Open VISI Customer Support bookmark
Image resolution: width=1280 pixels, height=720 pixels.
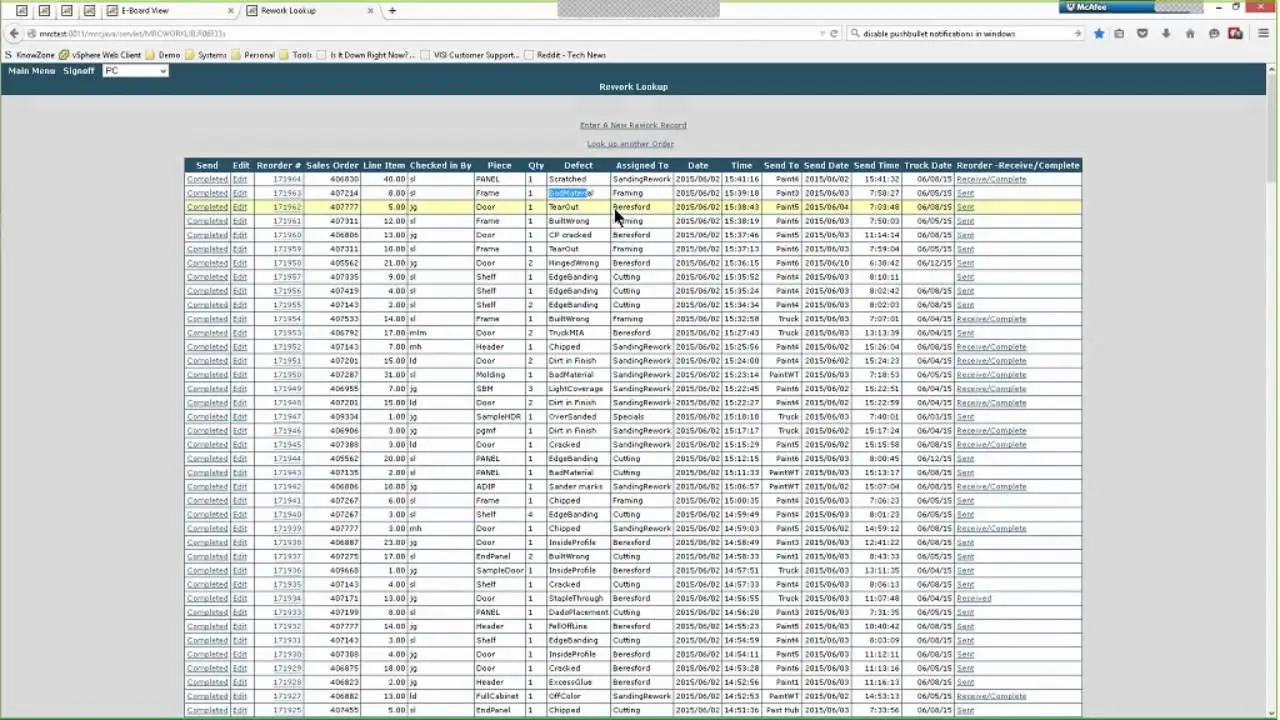pos(470,55)
